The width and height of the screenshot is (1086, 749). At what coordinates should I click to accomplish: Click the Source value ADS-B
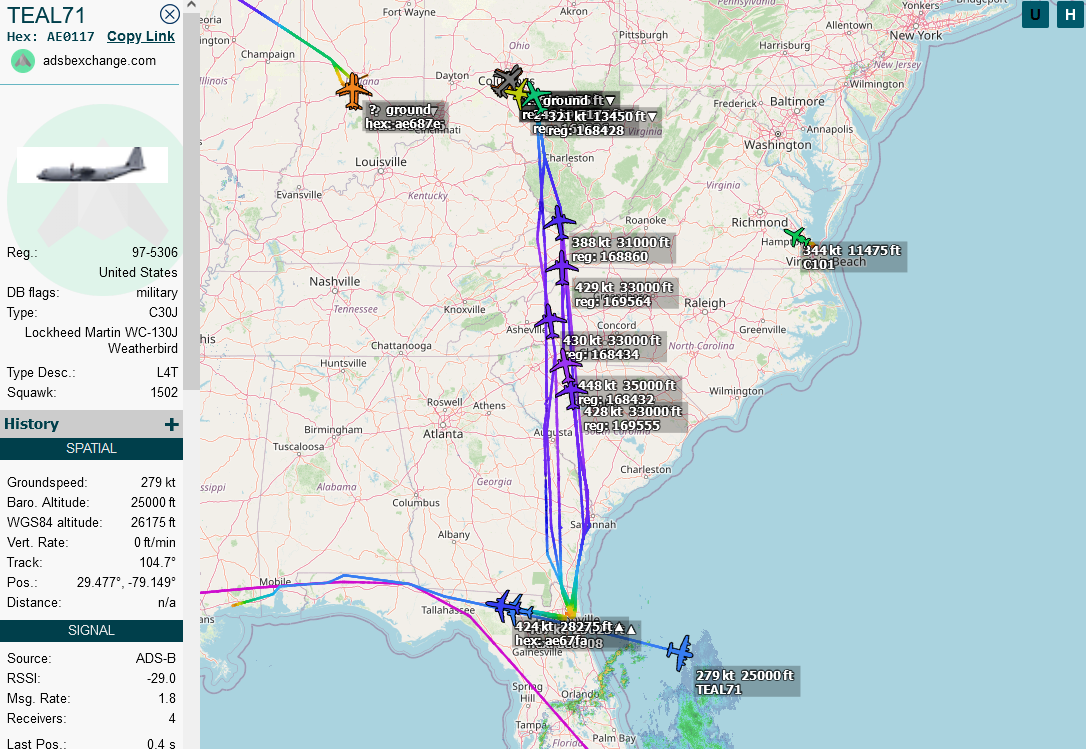(156, 658)
